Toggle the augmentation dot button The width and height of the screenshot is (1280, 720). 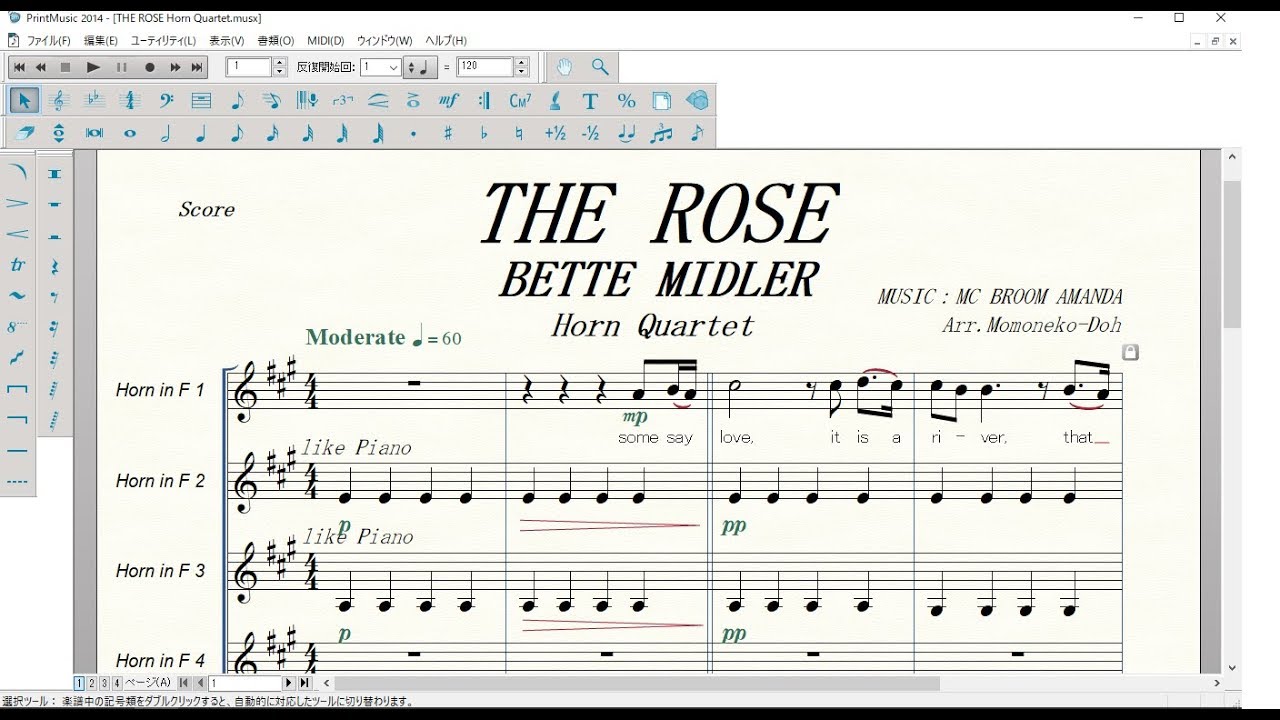click(413, 133)
